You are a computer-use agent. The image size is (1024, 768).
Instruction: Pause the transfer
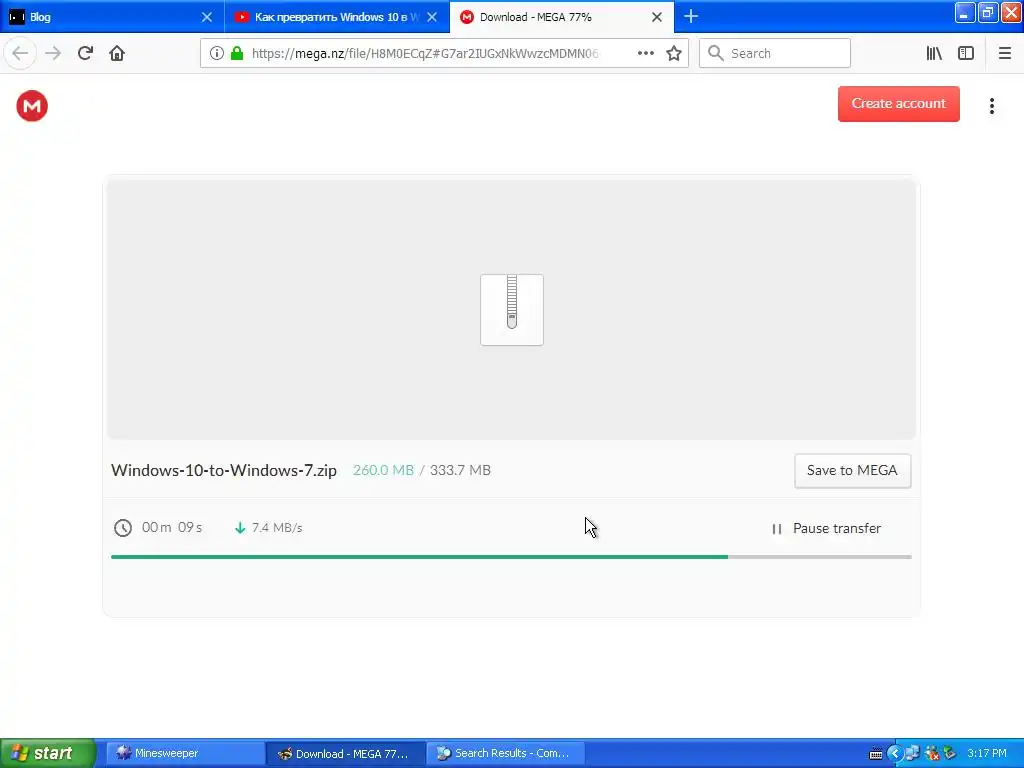(x=826, y=528)
